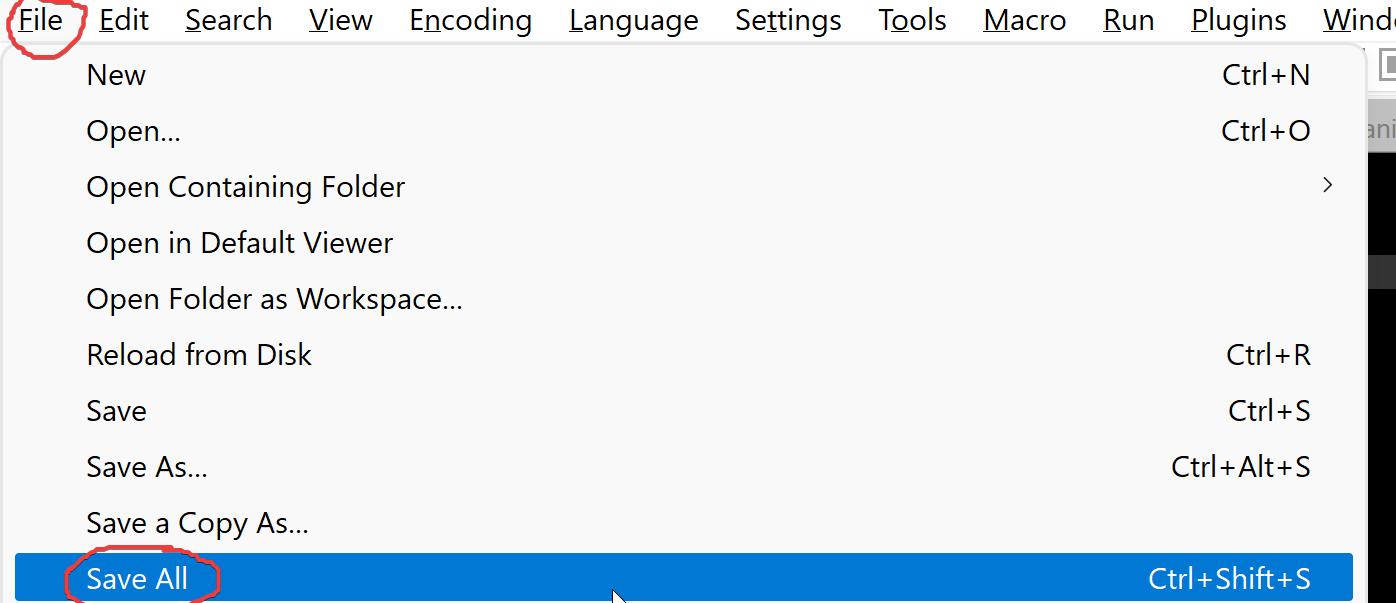Choose the Save entry with Ctrl+S shortcut
The image size is (1396, 603).
click(x=117, y=411)
